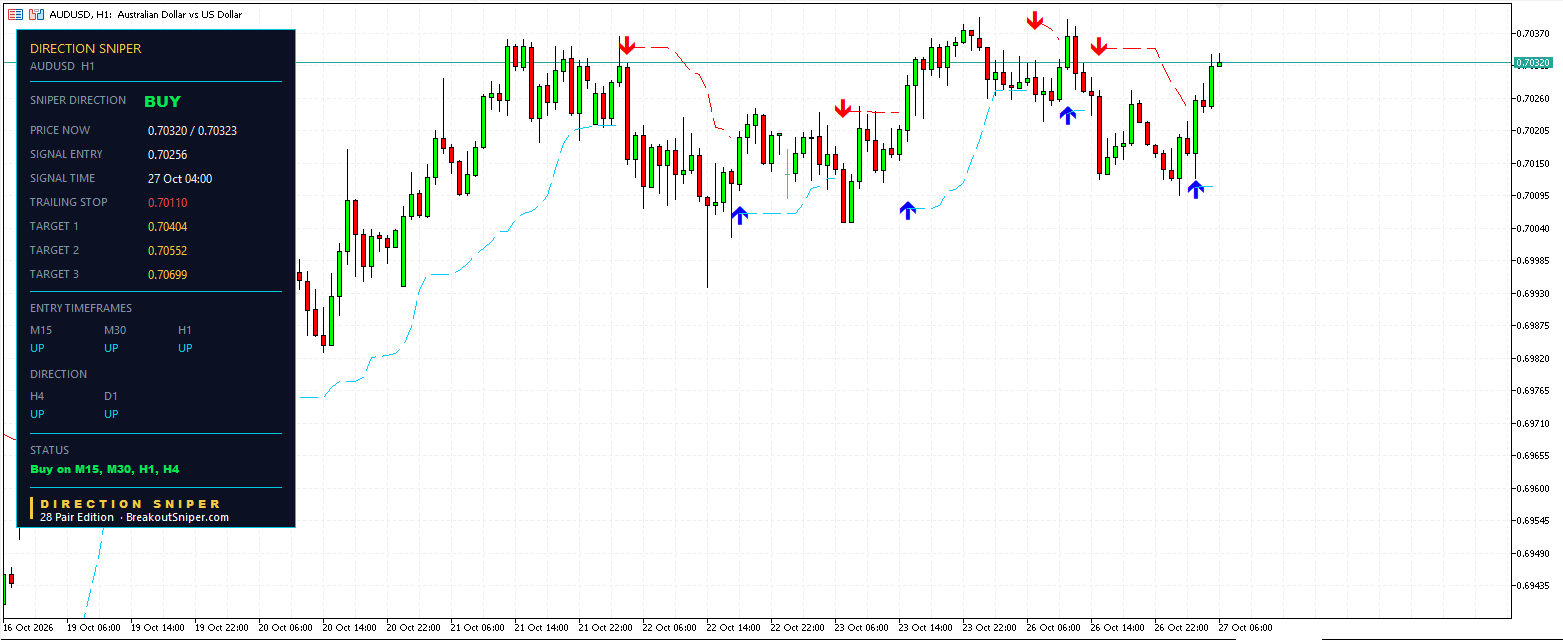
Task: Click the BreakoutSniper.com footer text
Action: point(178,517)
